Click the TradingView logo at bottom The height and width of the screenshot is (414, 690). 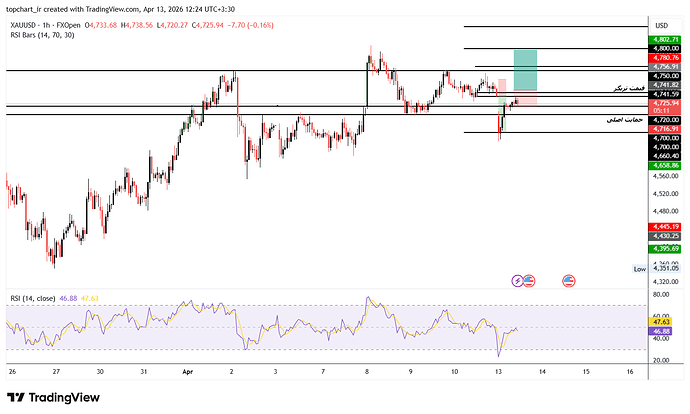point(54,398)
